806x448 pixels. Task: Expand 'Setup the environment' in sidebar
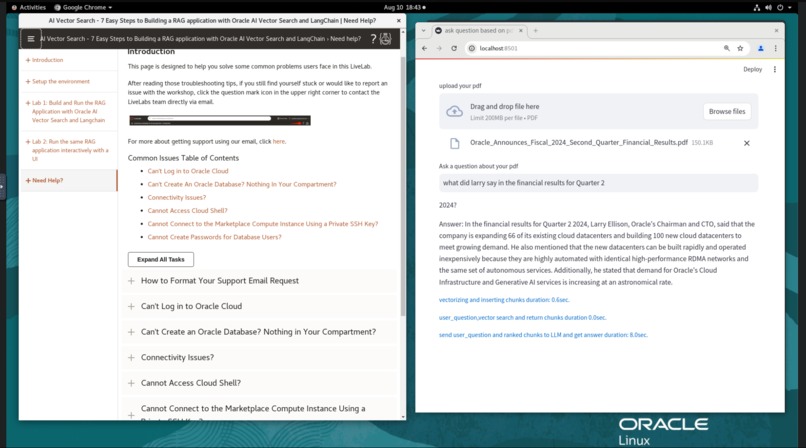tap(58, 82)
